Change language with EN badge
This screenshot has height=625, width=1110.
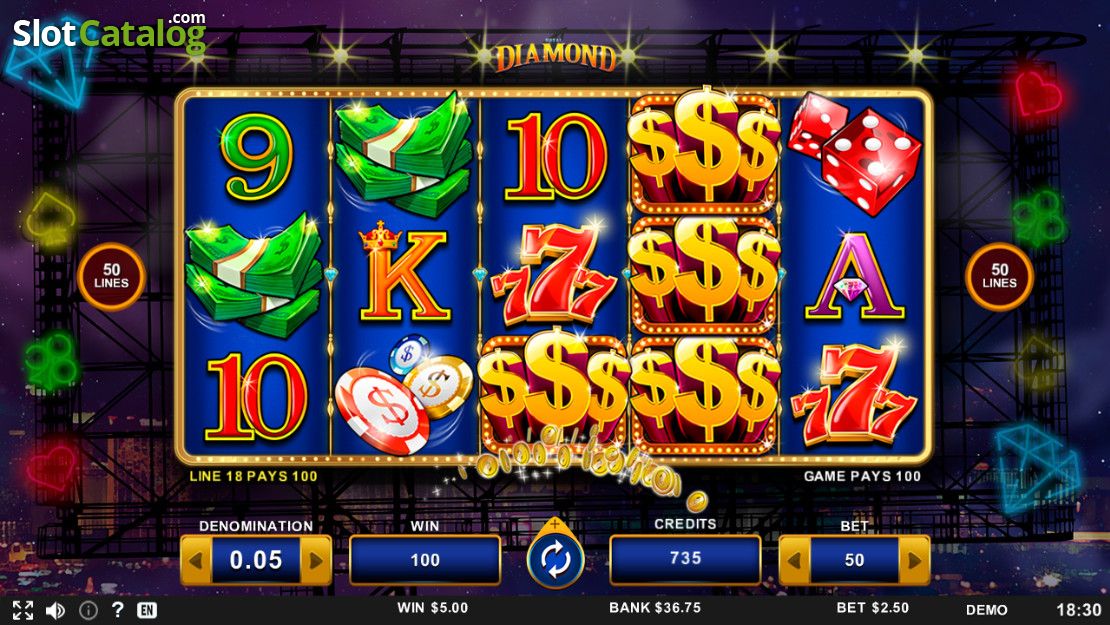(147, 610)
